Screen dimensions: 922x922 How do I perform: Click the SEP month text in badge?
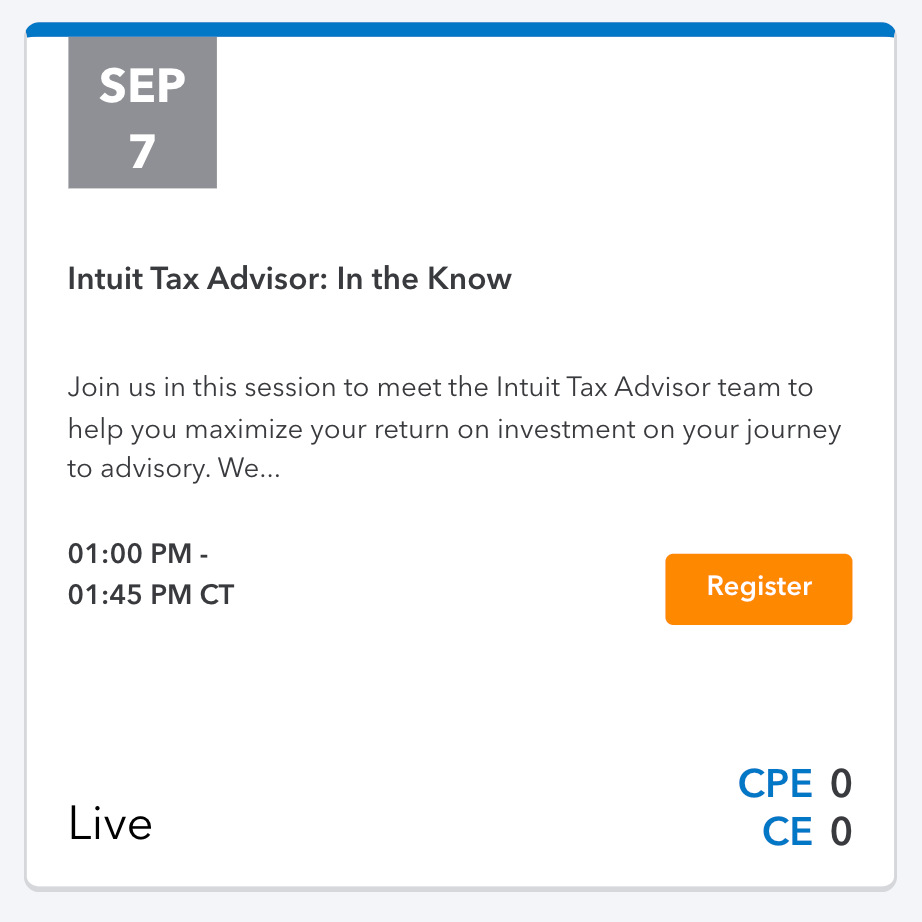[x=142, y=88]
